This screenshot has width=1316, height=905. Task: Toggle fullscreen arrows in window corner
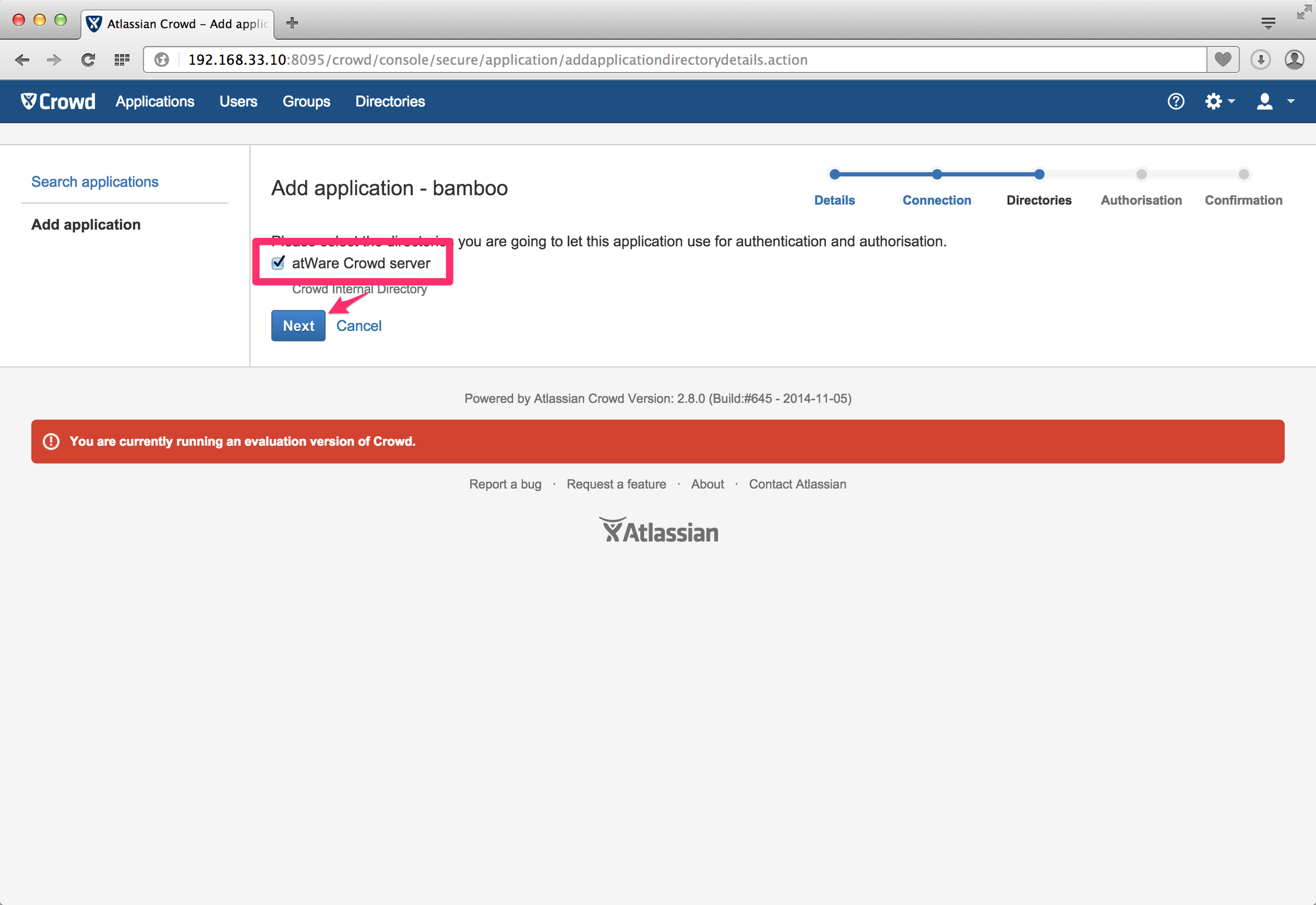pyautogui.click(x=1303, y=13)
